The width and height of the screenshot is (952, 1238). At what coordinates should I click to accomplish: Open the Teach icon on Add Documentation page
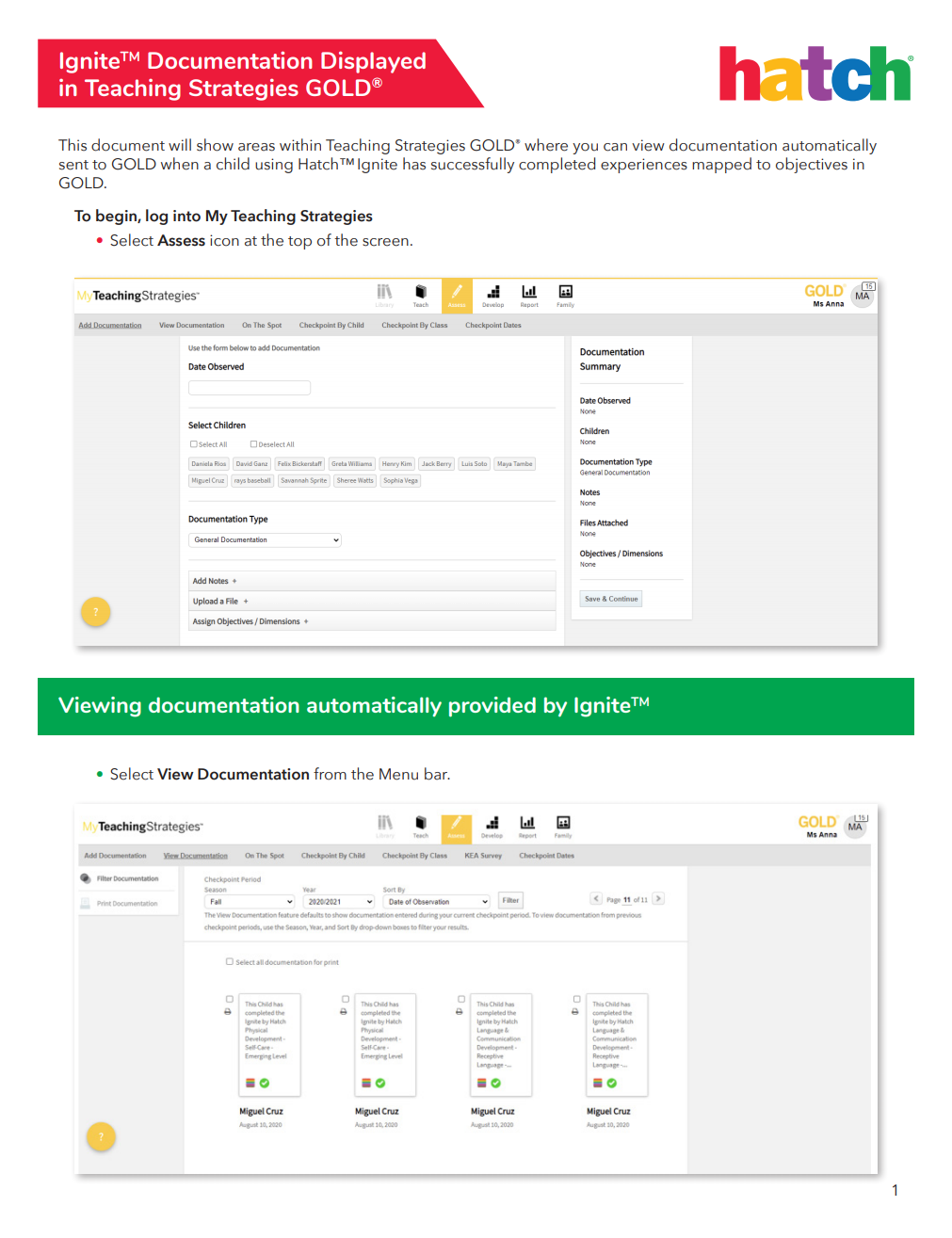(x=421, y=296)
